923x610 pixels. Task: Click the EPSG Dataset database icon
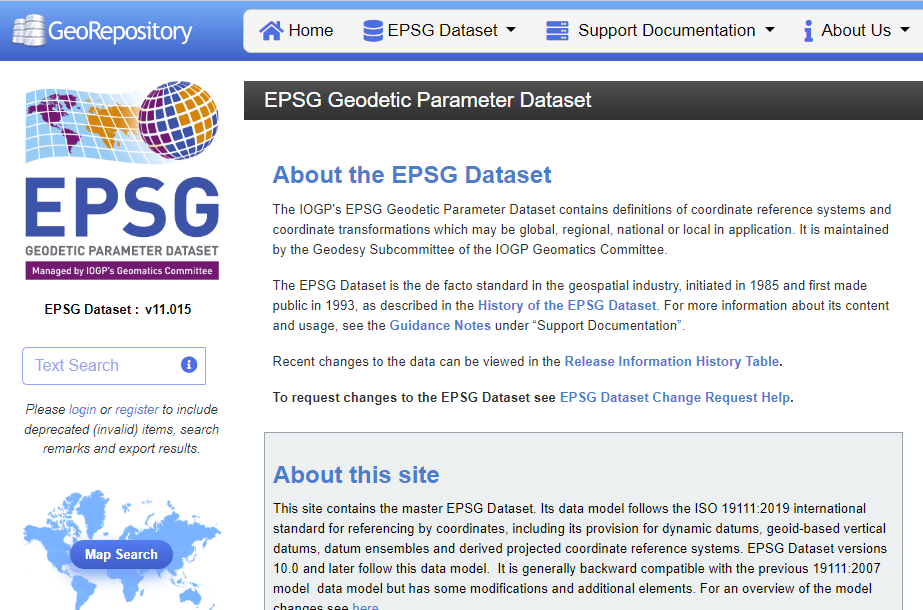373,31
